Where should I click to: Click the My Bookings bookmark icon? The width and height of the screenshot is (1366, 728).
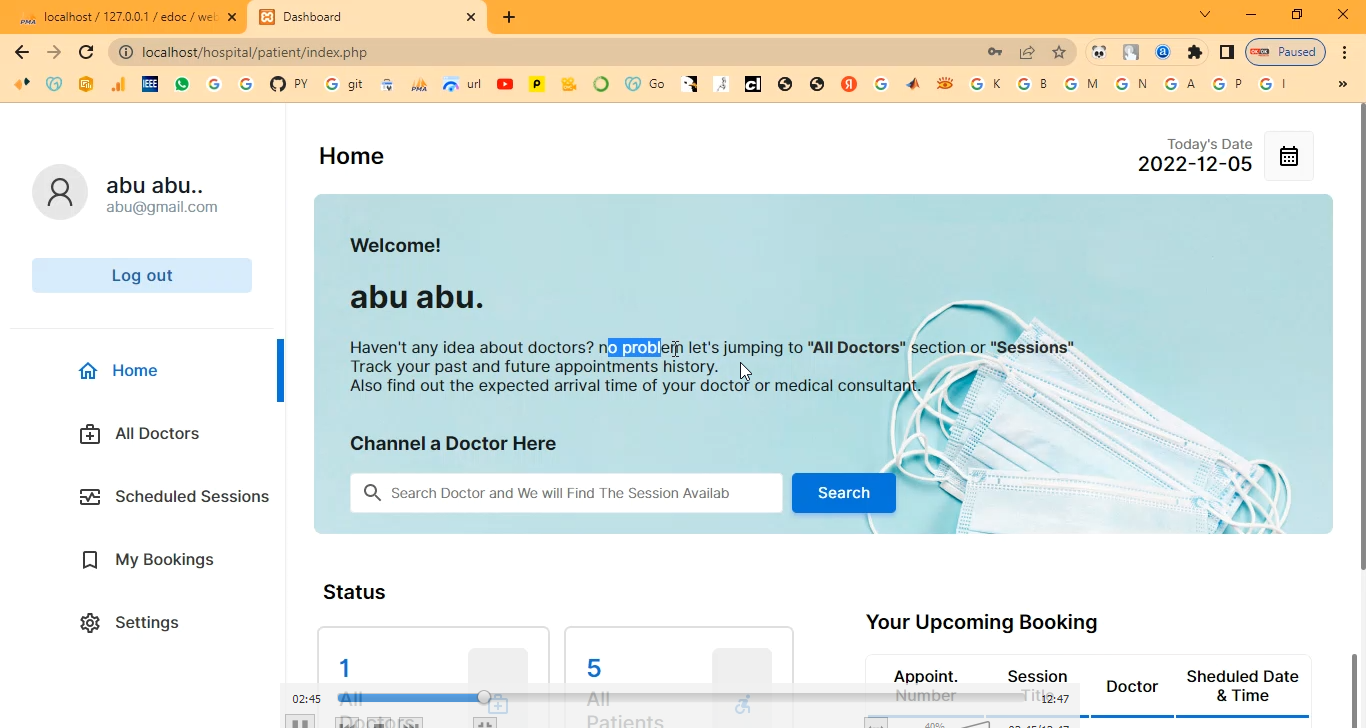click(90, 560)
